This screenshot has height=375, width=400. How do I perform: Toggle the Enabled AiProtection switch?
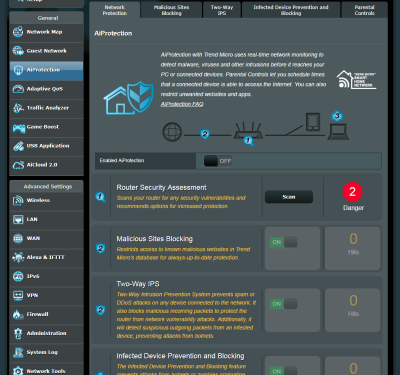pos(218,161)
